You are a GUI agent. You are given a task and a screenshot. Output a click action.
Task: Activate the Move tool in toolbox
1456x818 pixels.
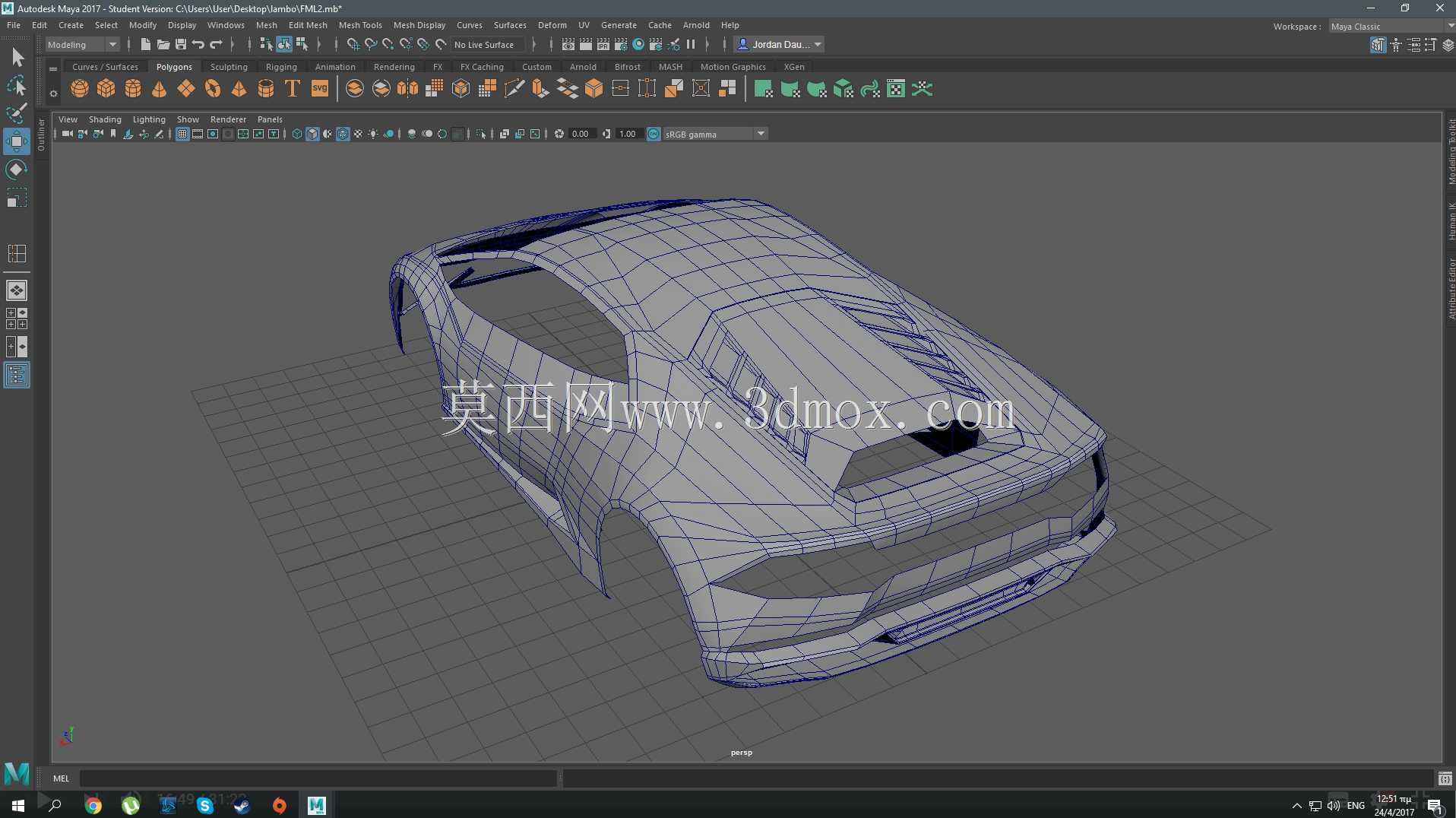pos(17,141)
